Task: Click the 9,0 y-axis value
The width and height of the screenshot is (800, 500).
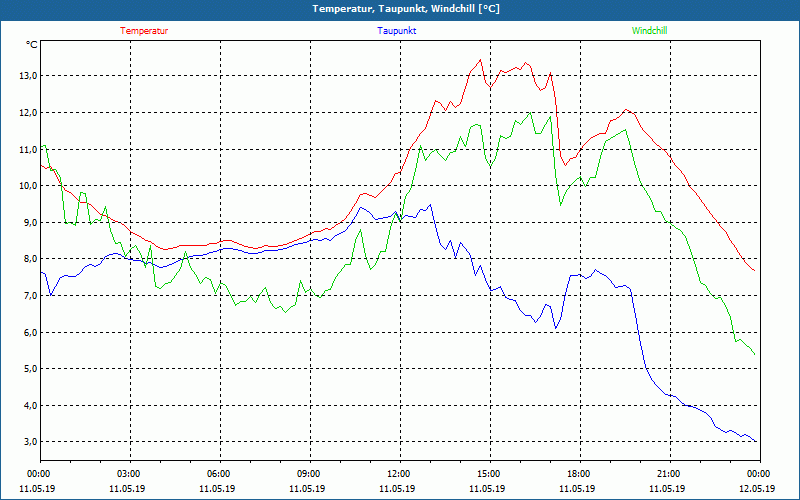Action: 30,222
